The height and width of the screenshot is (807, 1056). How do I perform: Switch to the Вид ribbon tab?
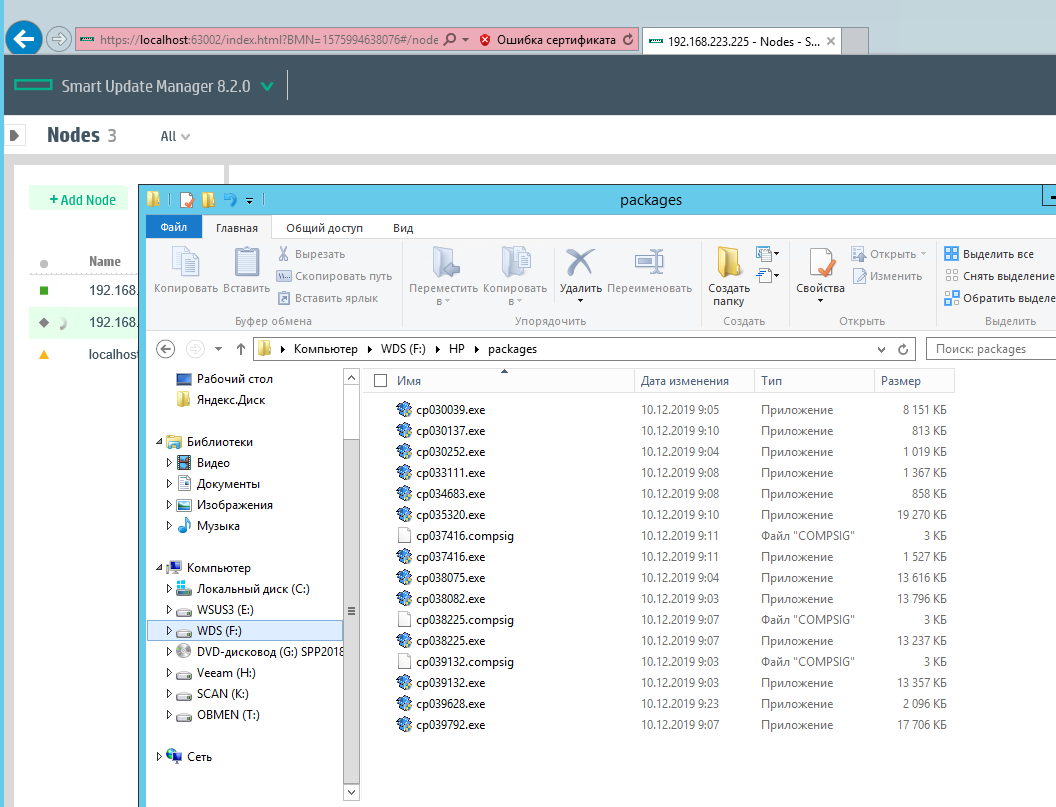403,228
